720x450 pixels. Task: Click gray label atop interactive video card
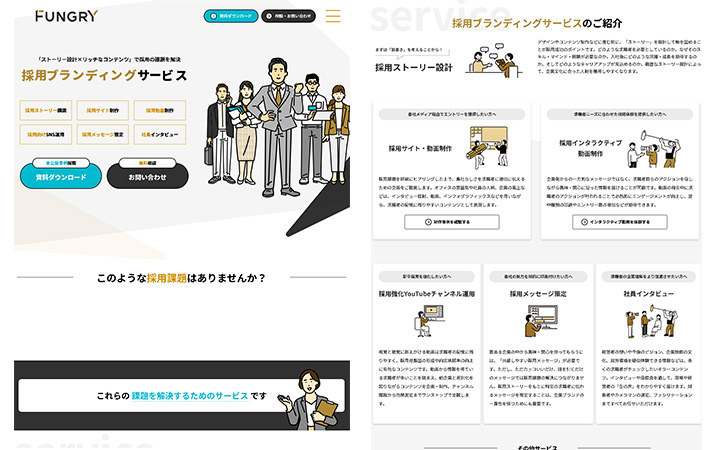(620, 114)
